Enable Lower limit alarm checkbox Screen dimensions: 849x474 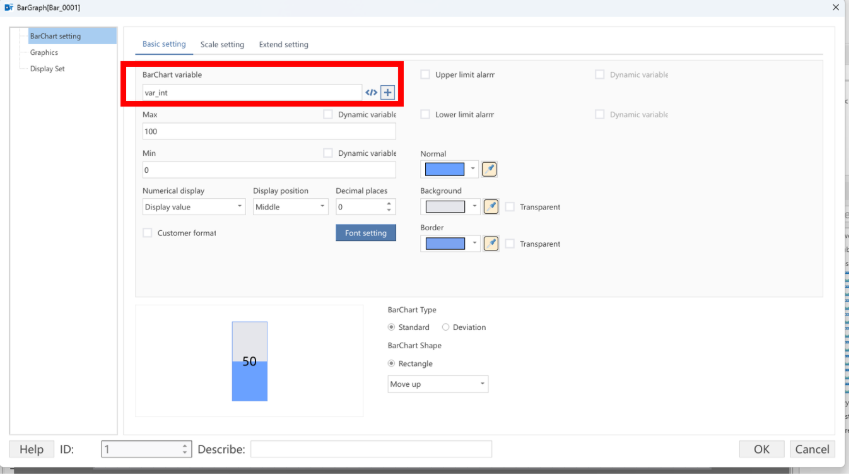pyautogui.click(x=426, y=114)
